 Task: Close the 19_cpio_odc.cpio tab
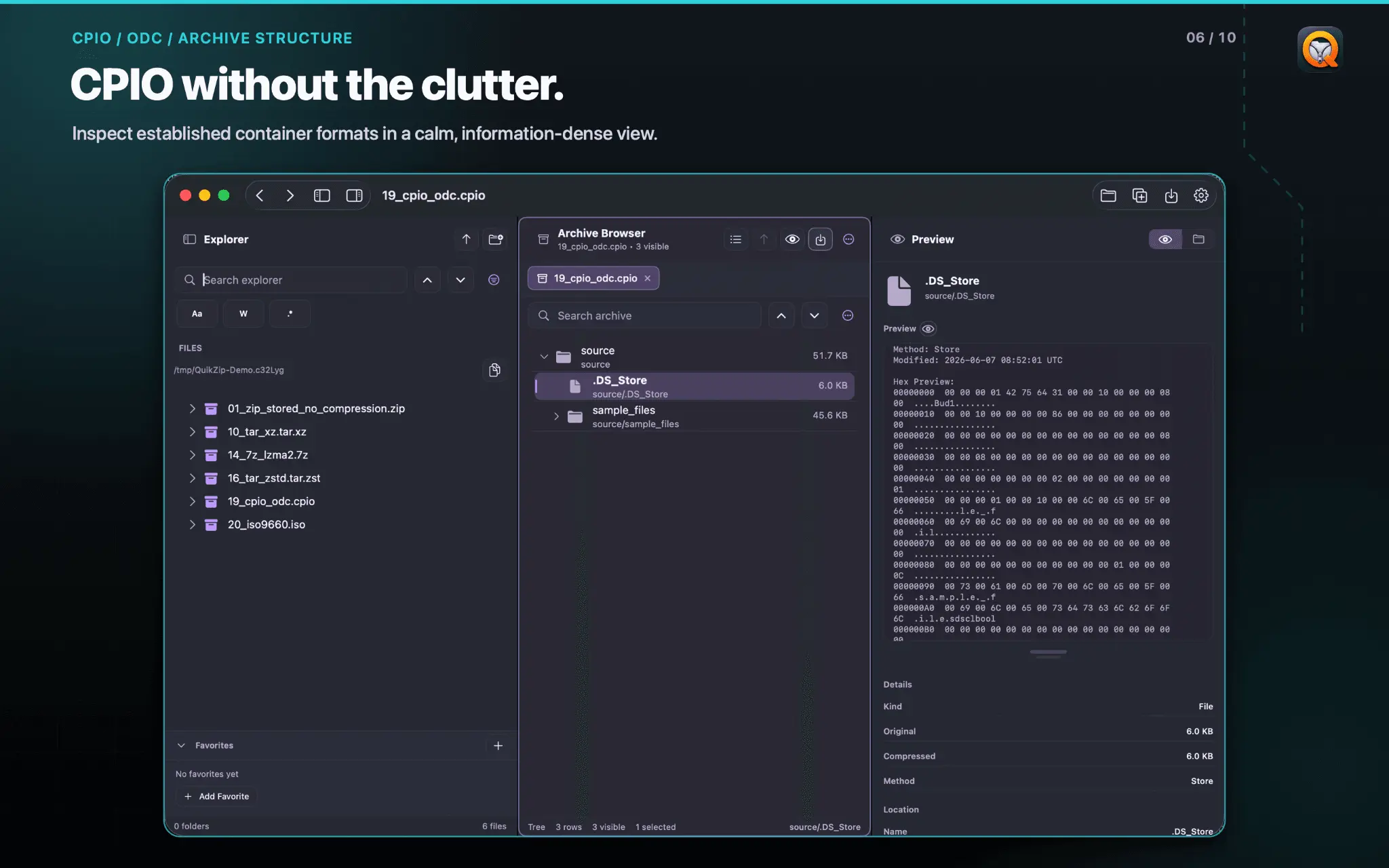[x=647, y=278]
